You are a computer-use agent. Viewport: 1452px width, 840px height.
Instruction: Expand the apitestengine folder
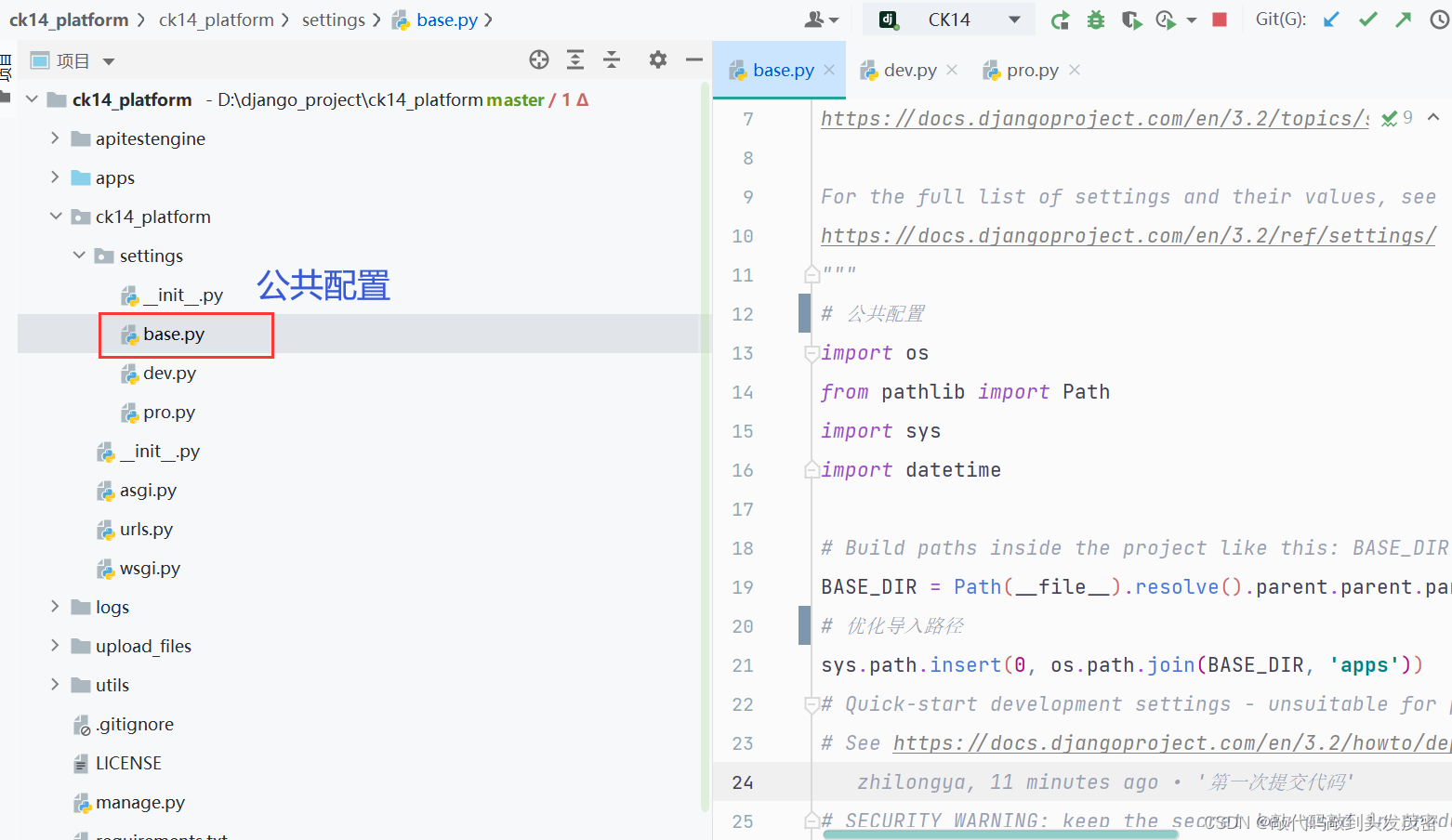[x=55, y=138]
